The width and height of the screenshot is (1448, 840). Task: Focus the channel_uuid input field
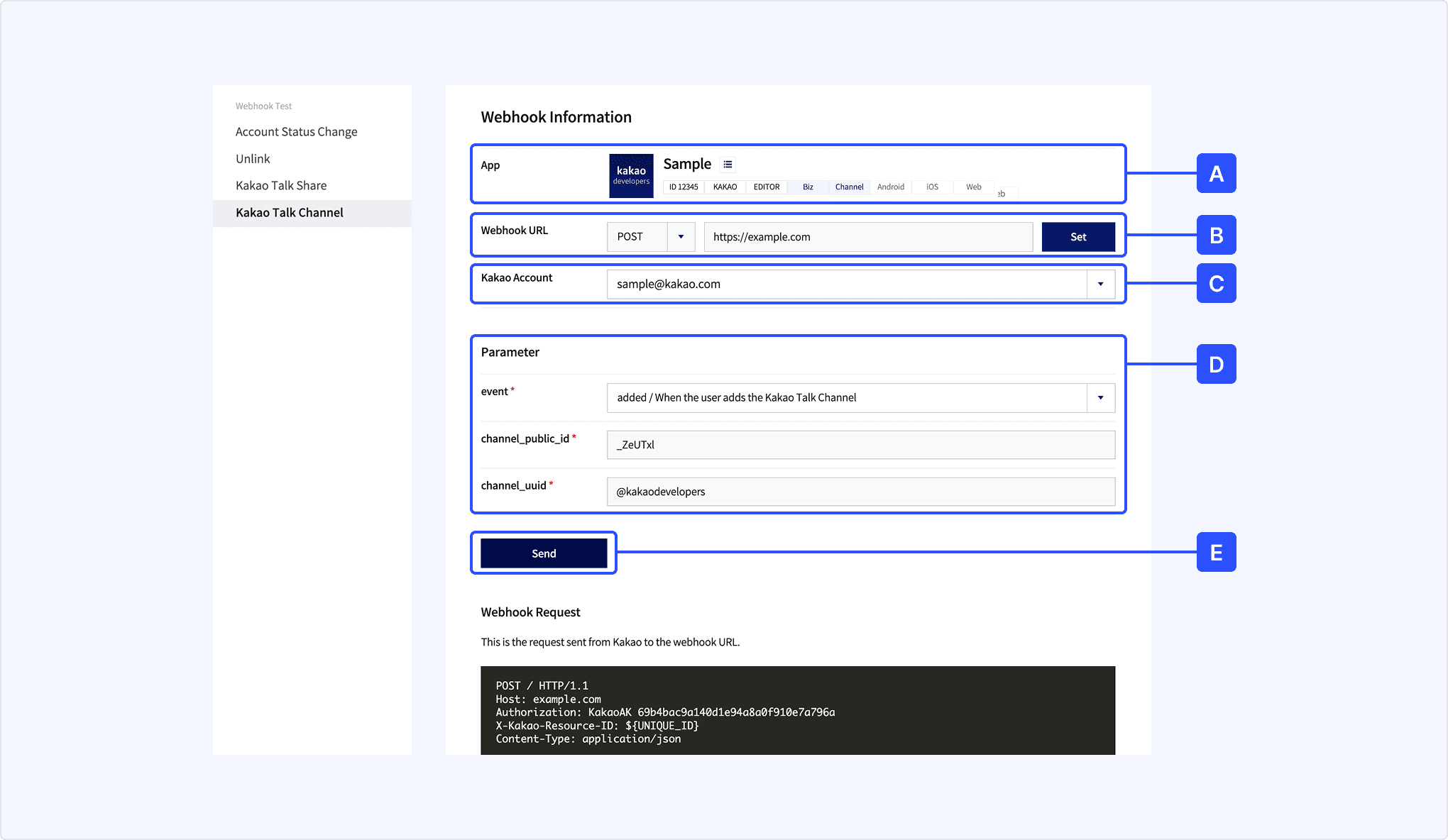tap(860, 492)
